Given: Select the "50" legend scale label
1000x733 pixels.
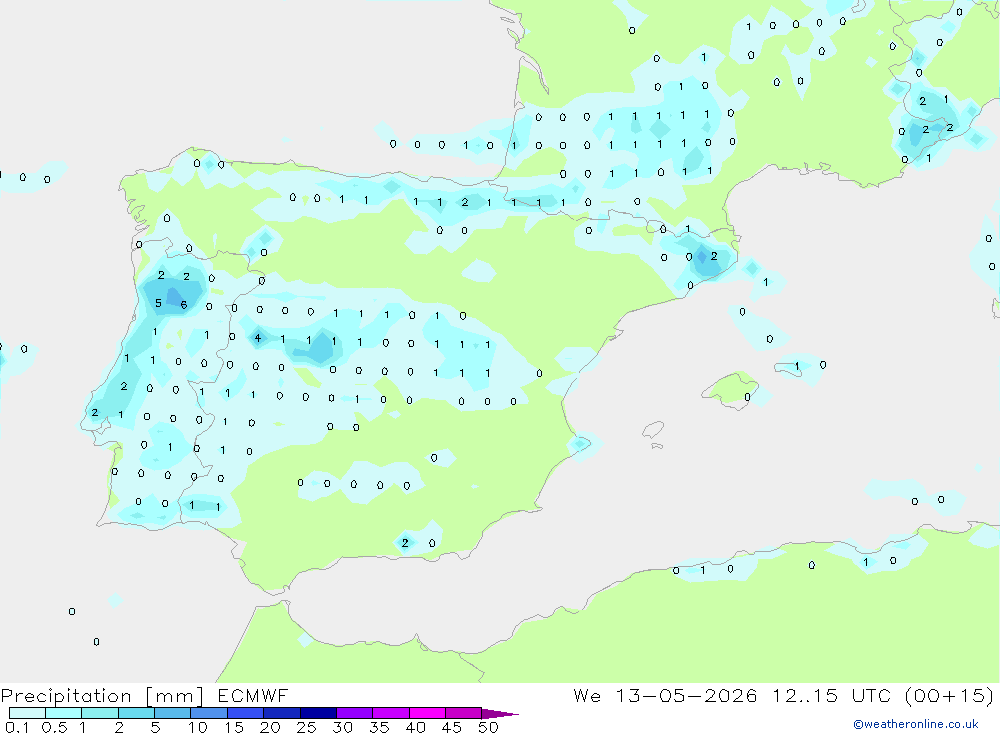Looking at the screenshot, I should coord(488,727).
